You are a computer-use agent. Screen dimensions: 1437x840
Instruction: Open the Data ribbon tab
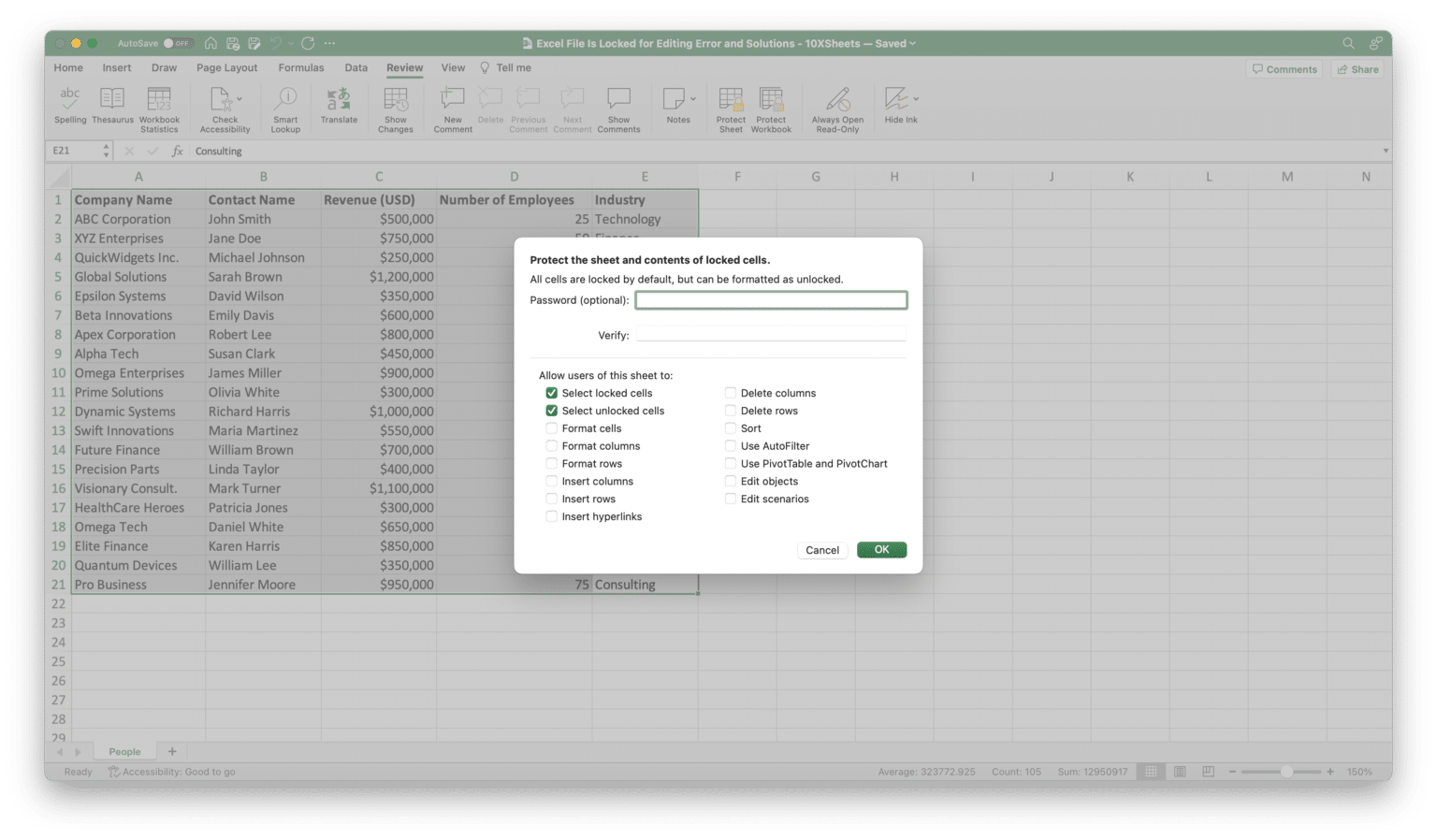point(356,67)
